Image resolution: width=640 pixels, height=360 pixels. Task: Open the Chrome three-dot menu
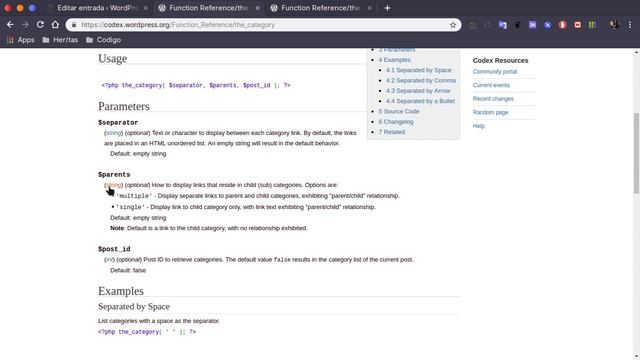[630, 25]
